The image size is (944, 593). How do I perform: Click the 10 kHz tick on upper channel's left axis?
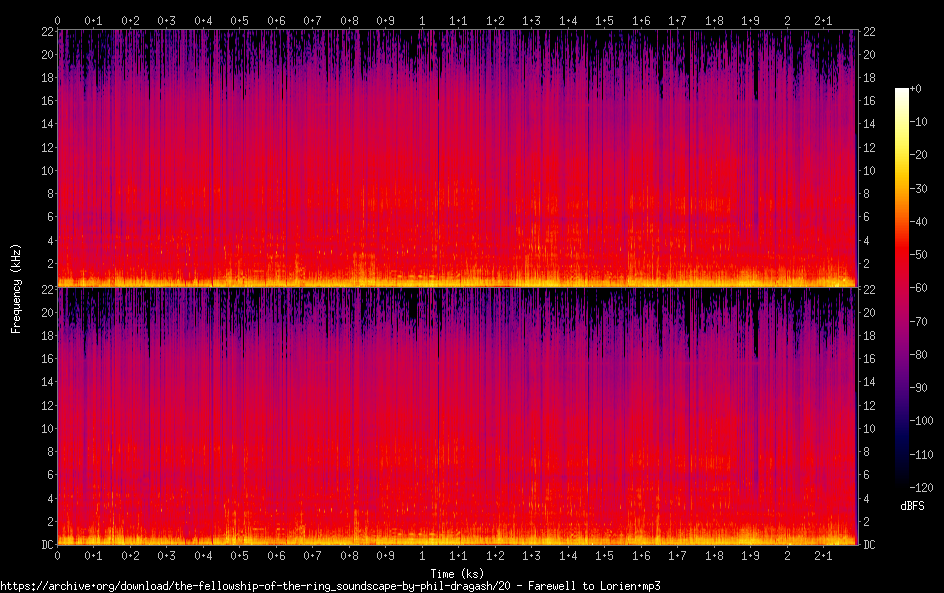(45, 171)
